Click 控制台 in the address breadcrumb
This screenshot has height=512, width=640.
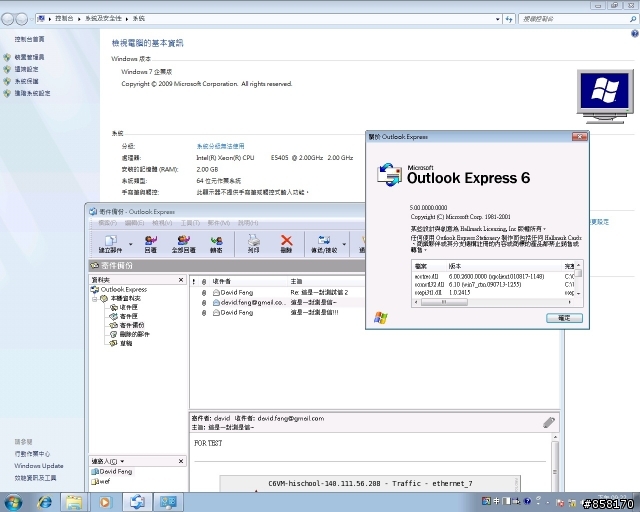(x=64, y=18)
